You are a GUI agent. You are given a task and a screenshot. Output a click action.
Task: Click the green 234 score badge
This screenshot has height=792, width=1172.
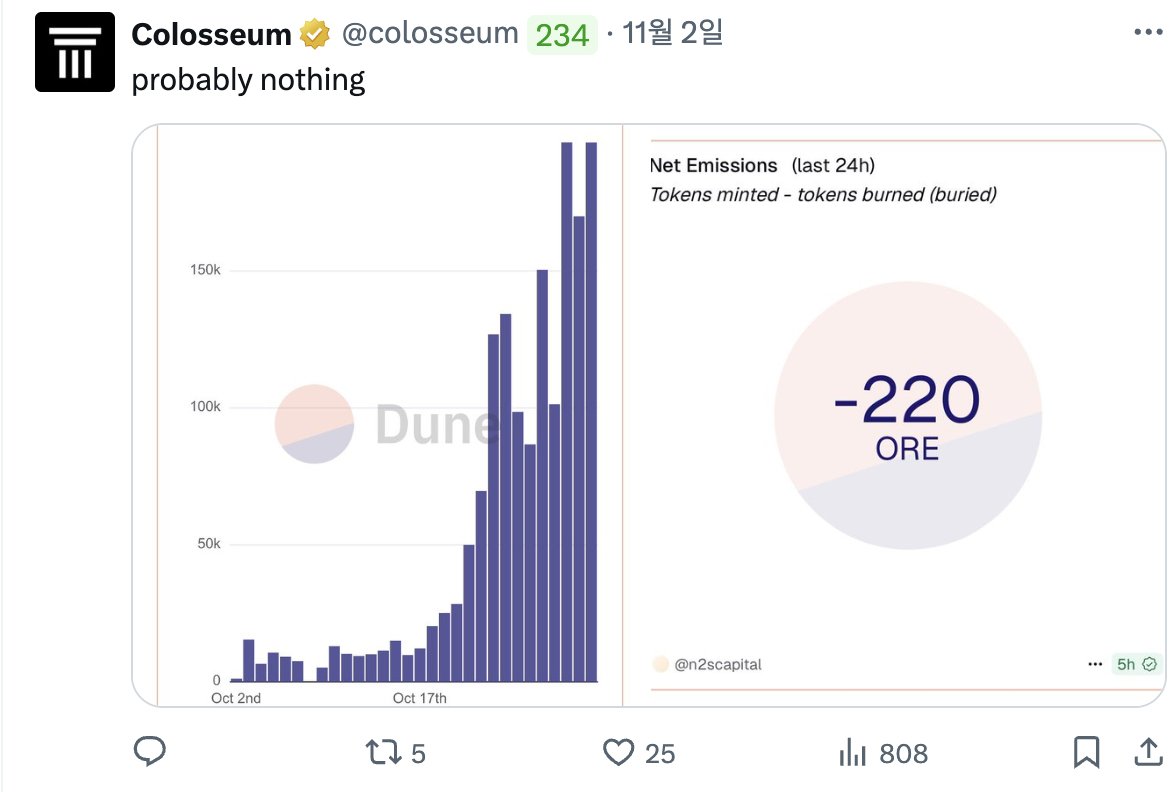click(562, 34)
